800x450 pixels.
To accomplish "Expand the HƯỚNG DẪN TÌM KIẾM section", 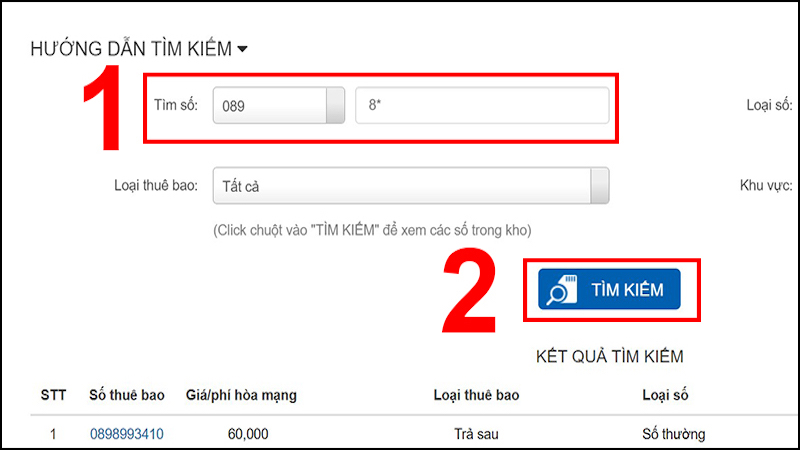I will coord(139,48).
